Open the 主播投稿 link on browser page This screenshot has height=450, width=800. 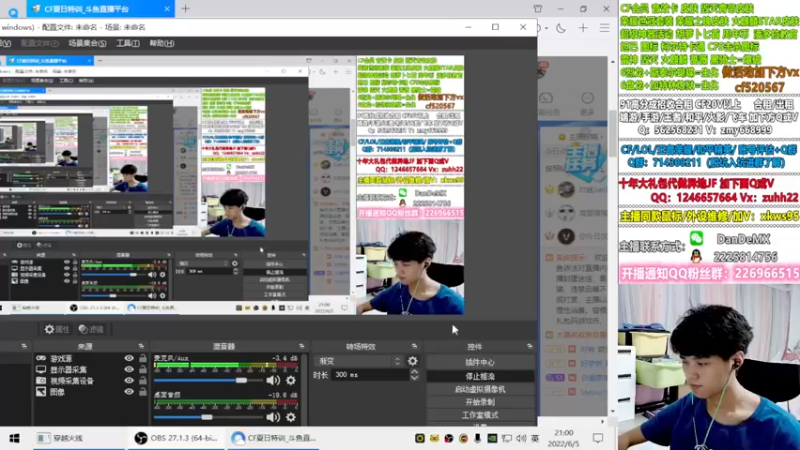tap(580, 137)
